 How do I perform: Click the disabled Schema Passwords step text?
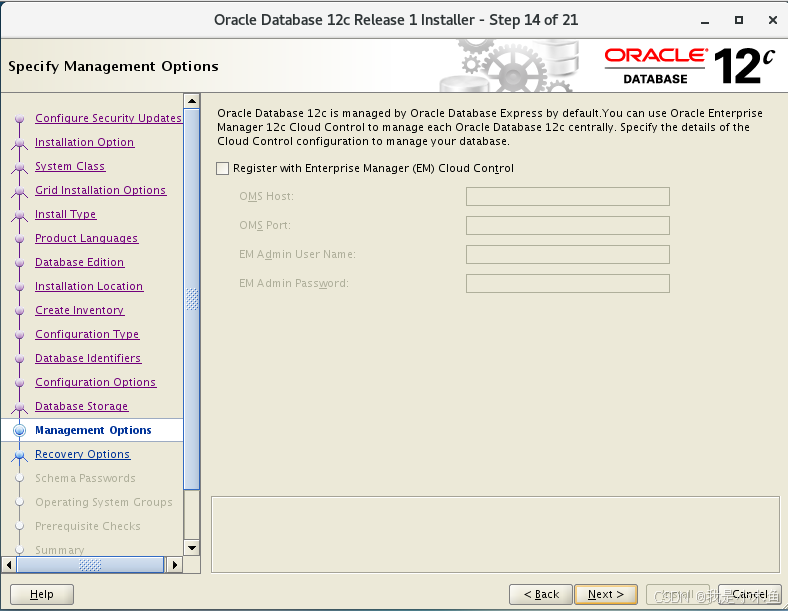point(85,478)
